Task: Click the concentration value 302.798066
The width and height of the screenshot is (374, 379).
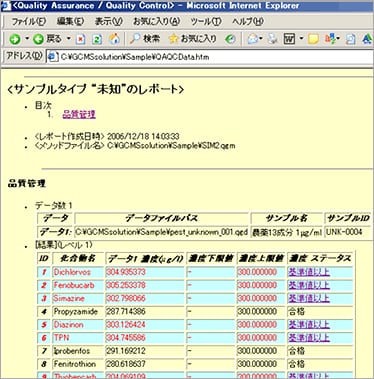Action: (x=126, y=298)
